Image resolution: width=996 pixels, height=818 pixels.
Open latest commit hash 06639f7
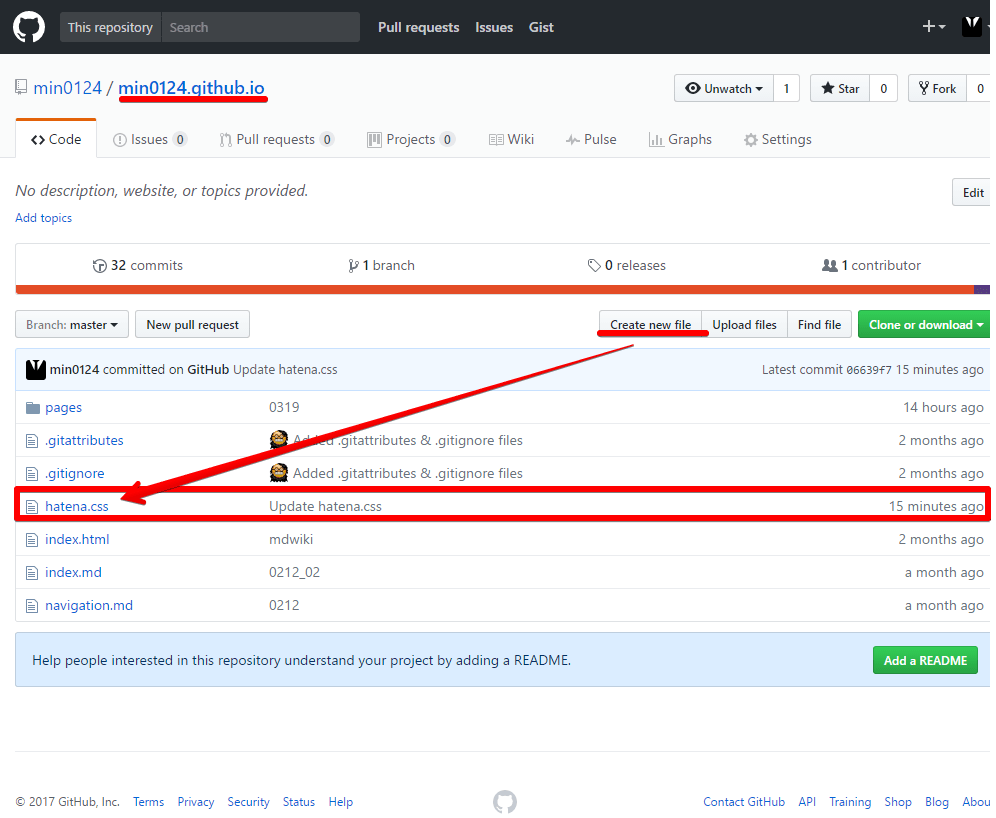pyautogui.click(x=869, y=370)
